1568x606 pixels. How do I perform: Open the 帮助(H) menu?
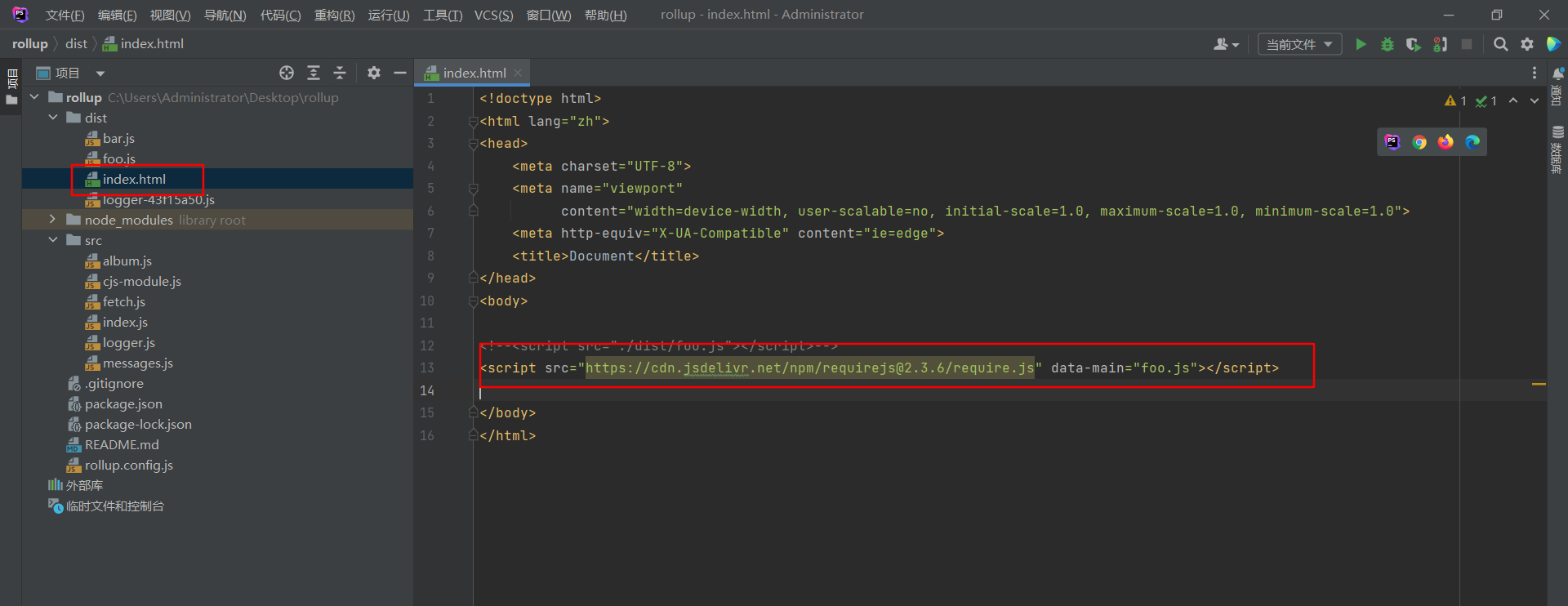pyautogui.click(x=605, y=15)
